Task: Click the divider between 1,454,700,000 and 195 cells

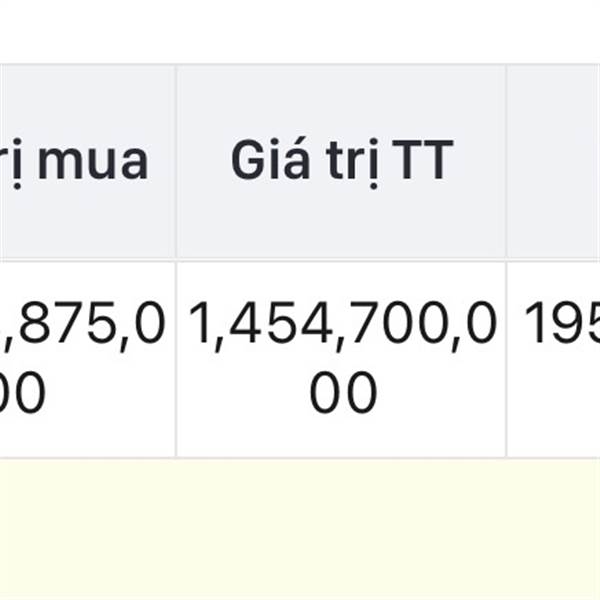Action: click(x=507, y=359)
